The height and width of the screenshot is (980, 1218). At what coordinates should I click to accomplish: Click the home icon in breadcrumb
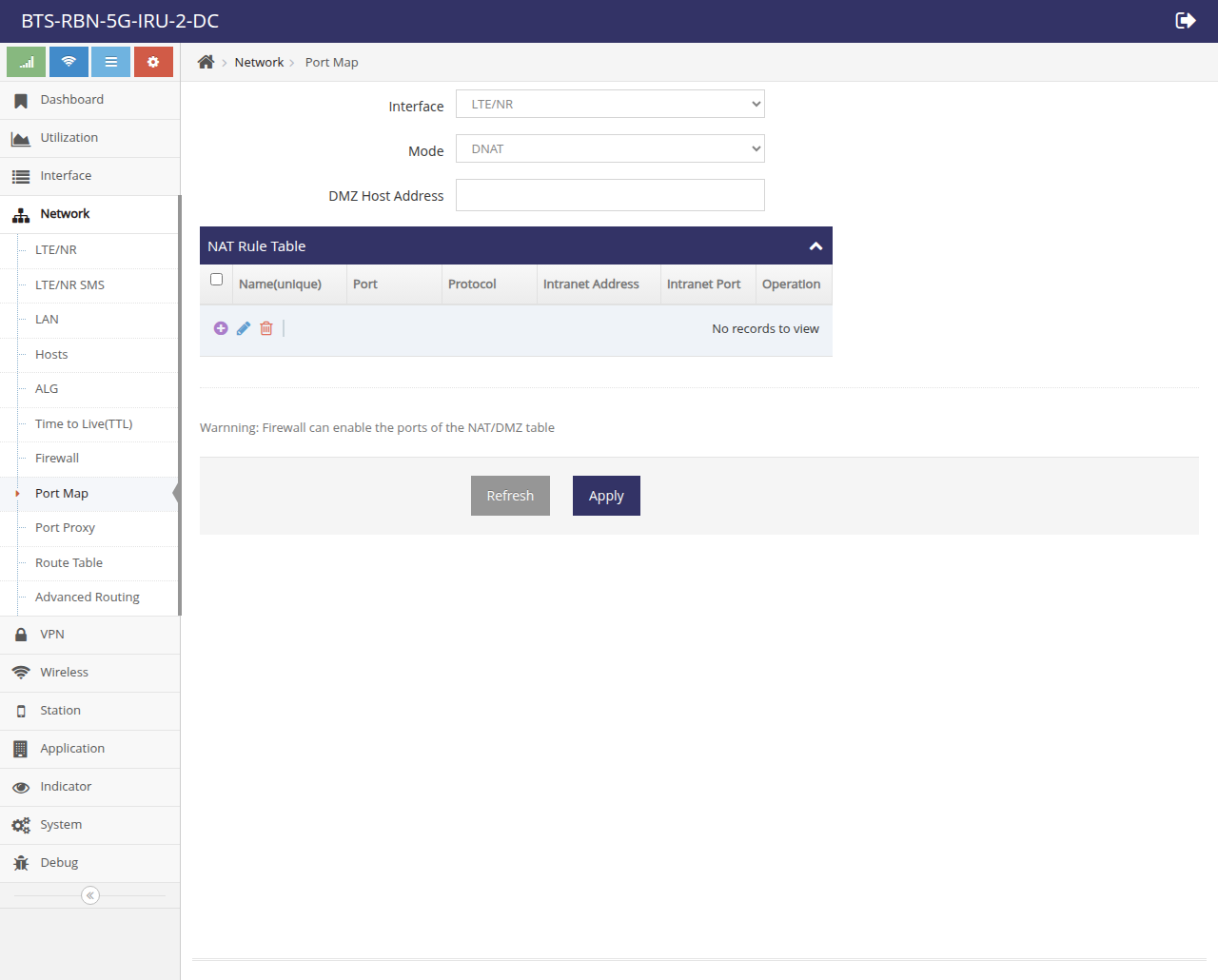[x=206, y=62]
